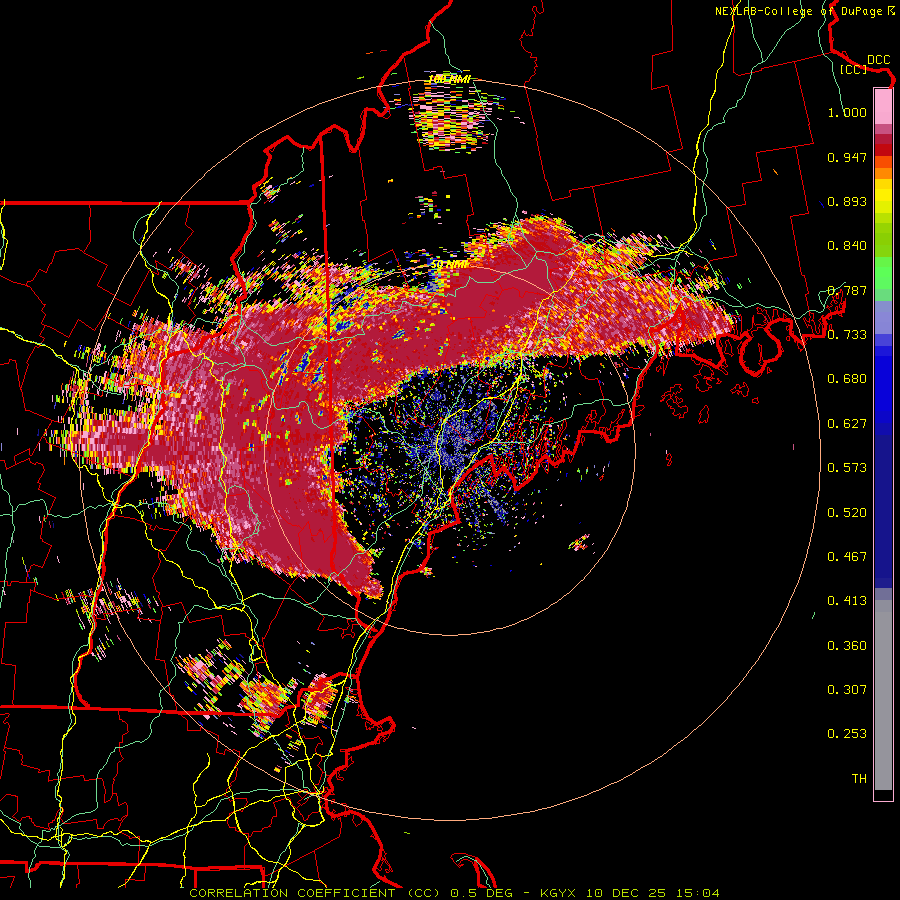Select the 0.520 scale value label
Image resolution: width=900 pixels, height=900 pixels.
click(847, 513)
